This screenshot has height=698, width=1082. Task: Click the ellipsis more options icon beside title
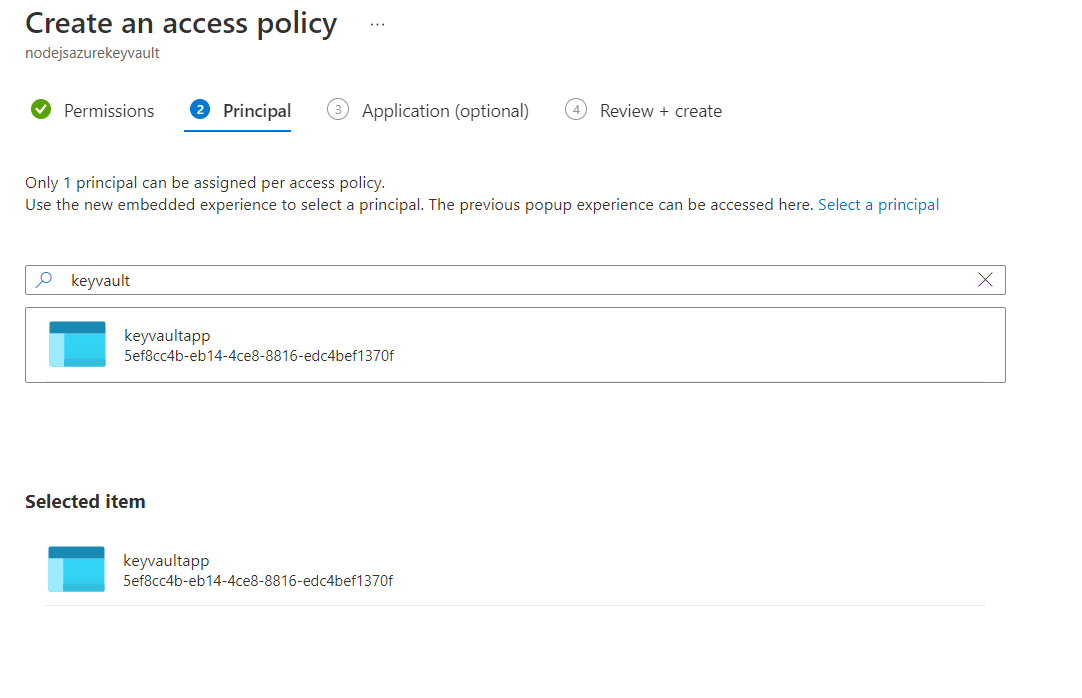coord(377,25)
